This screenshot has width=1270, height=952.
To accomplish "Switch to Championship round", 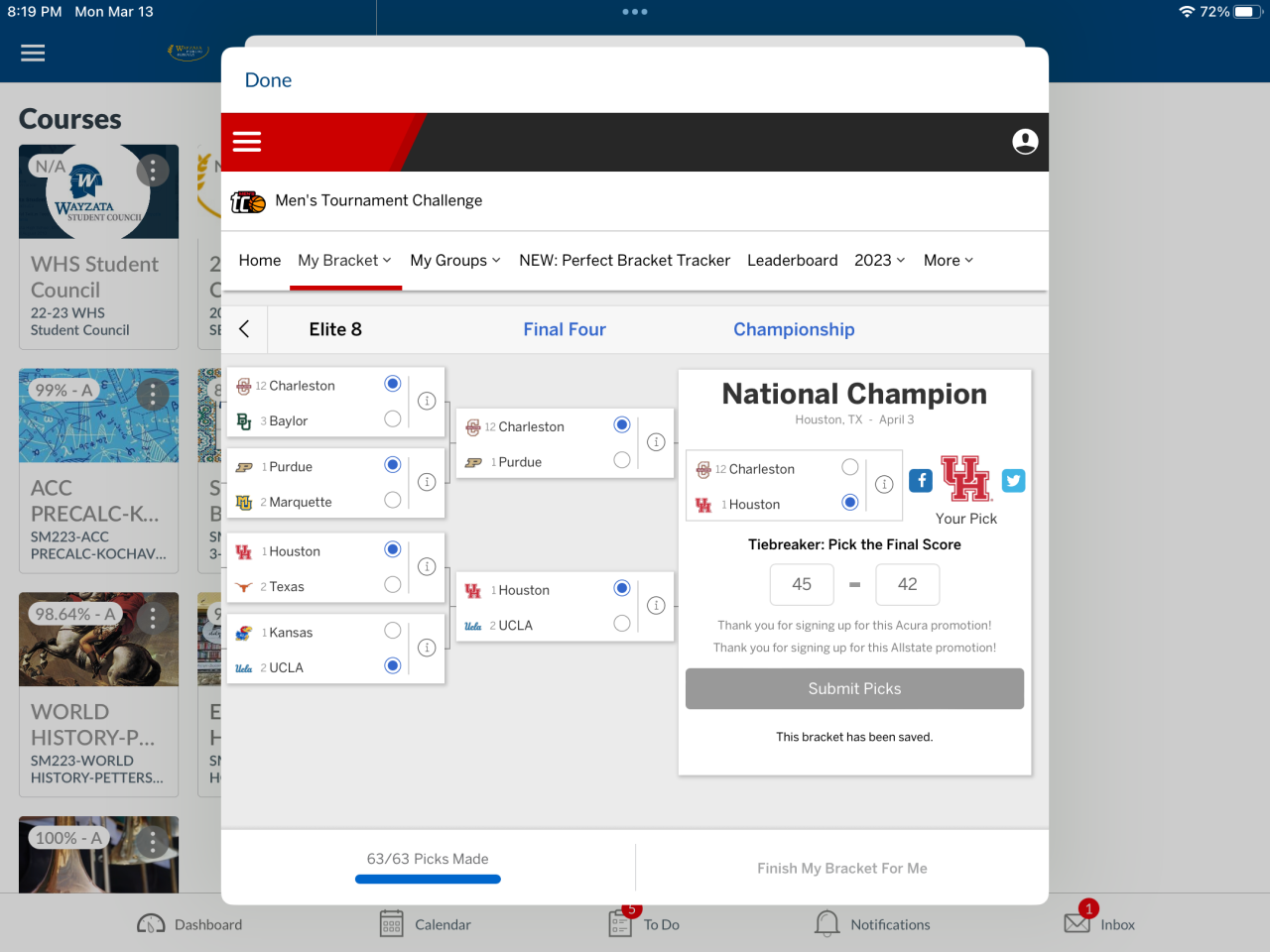I will 794,329.
